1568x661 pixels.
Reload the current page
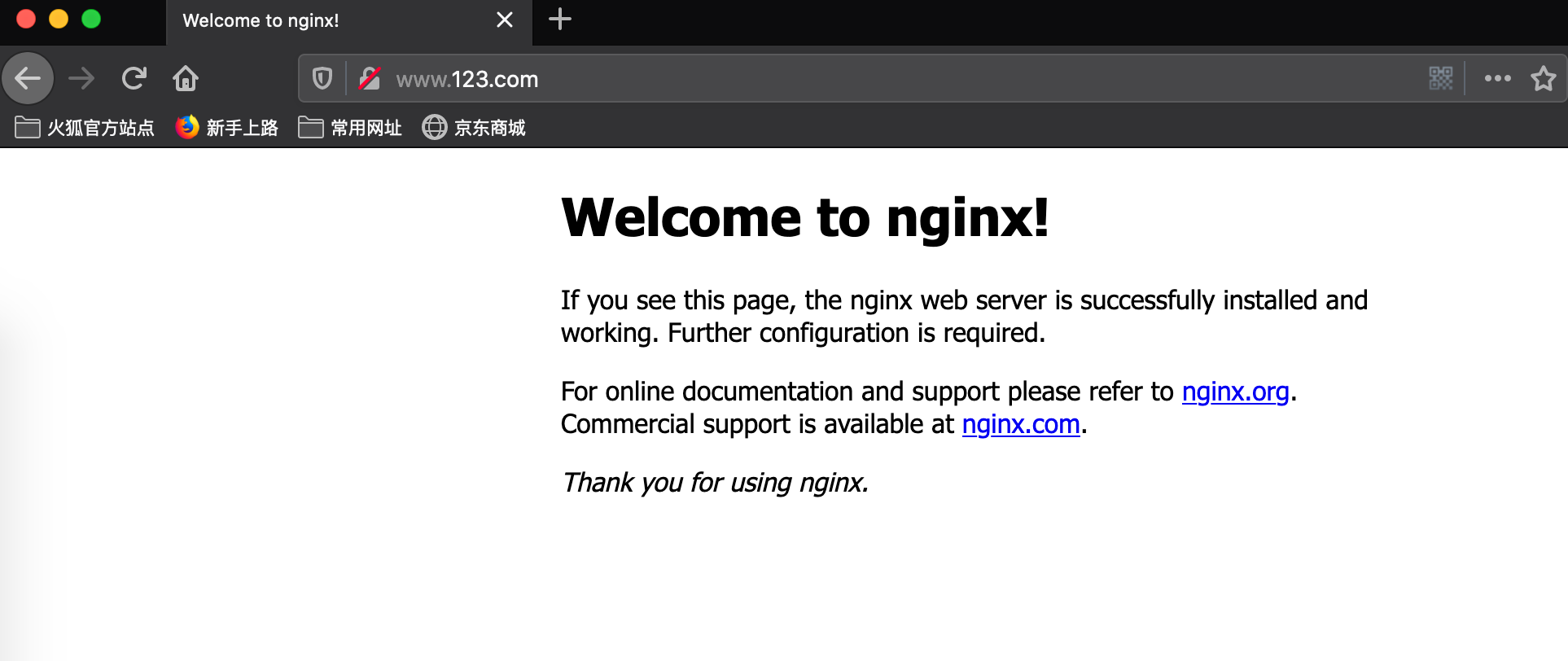point(134,78)
